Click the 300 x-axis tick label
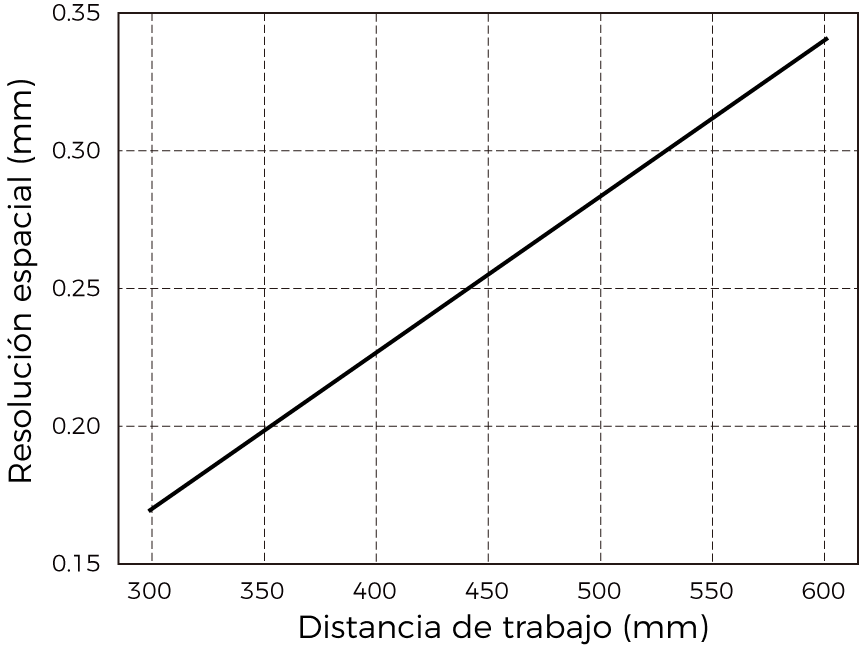This screenshot has height=646, width=860. pyautogui.click(x=148, y=591)
